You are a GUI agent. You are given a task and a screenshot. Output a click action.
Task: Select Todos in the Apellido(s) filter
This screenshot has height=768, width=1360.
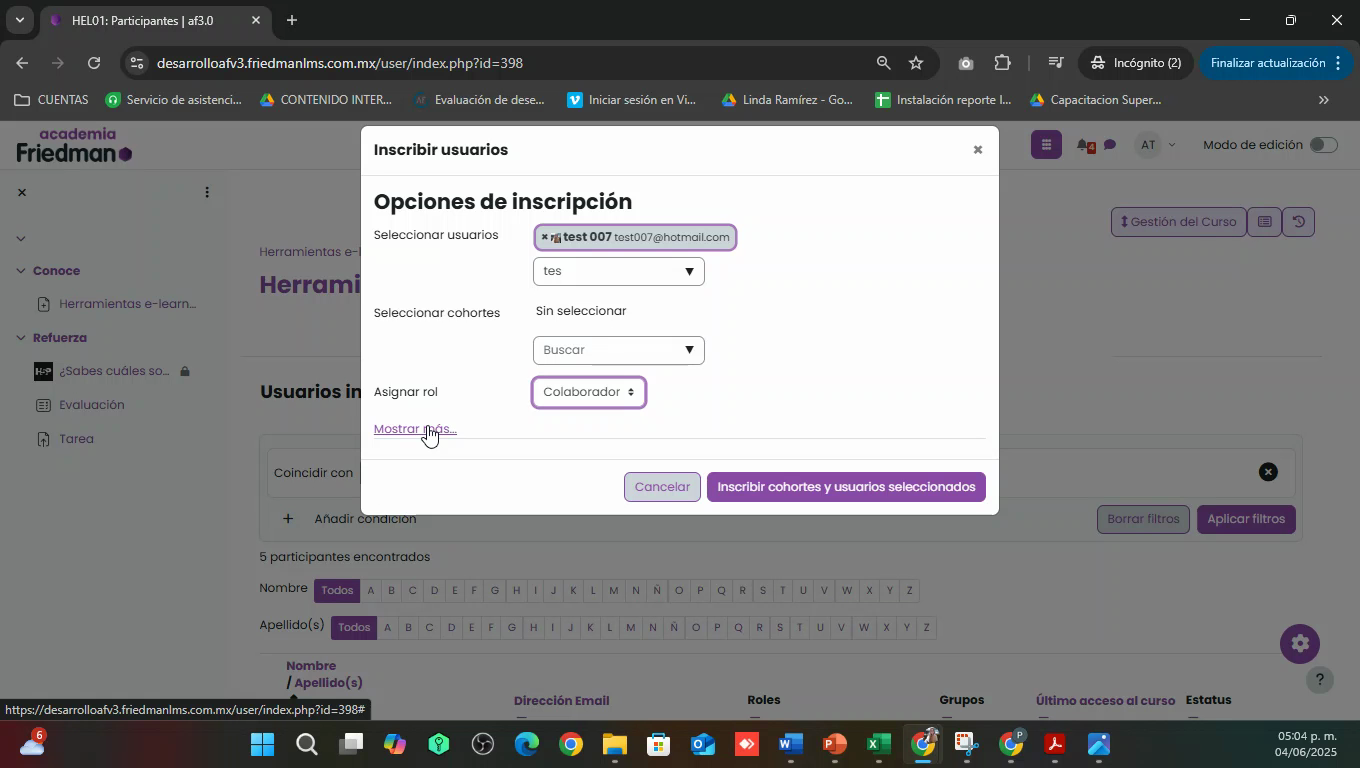click(x=354, y=627)
